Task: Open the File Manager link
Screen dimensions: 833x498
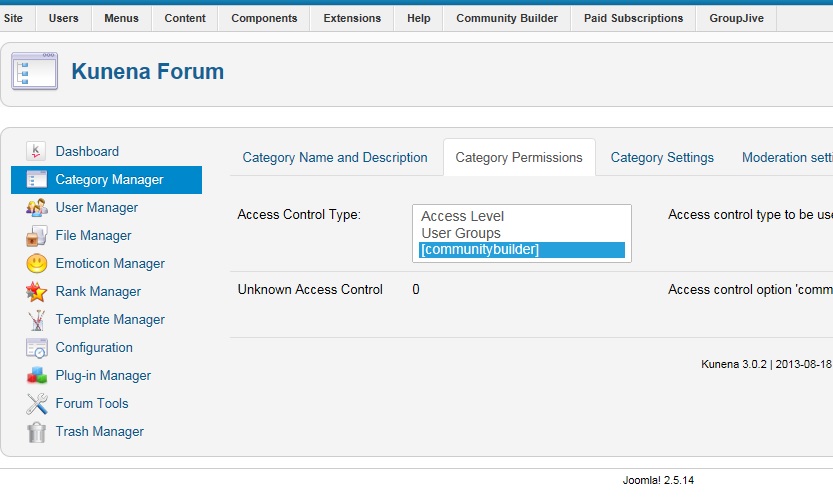Action: [94, 235]
